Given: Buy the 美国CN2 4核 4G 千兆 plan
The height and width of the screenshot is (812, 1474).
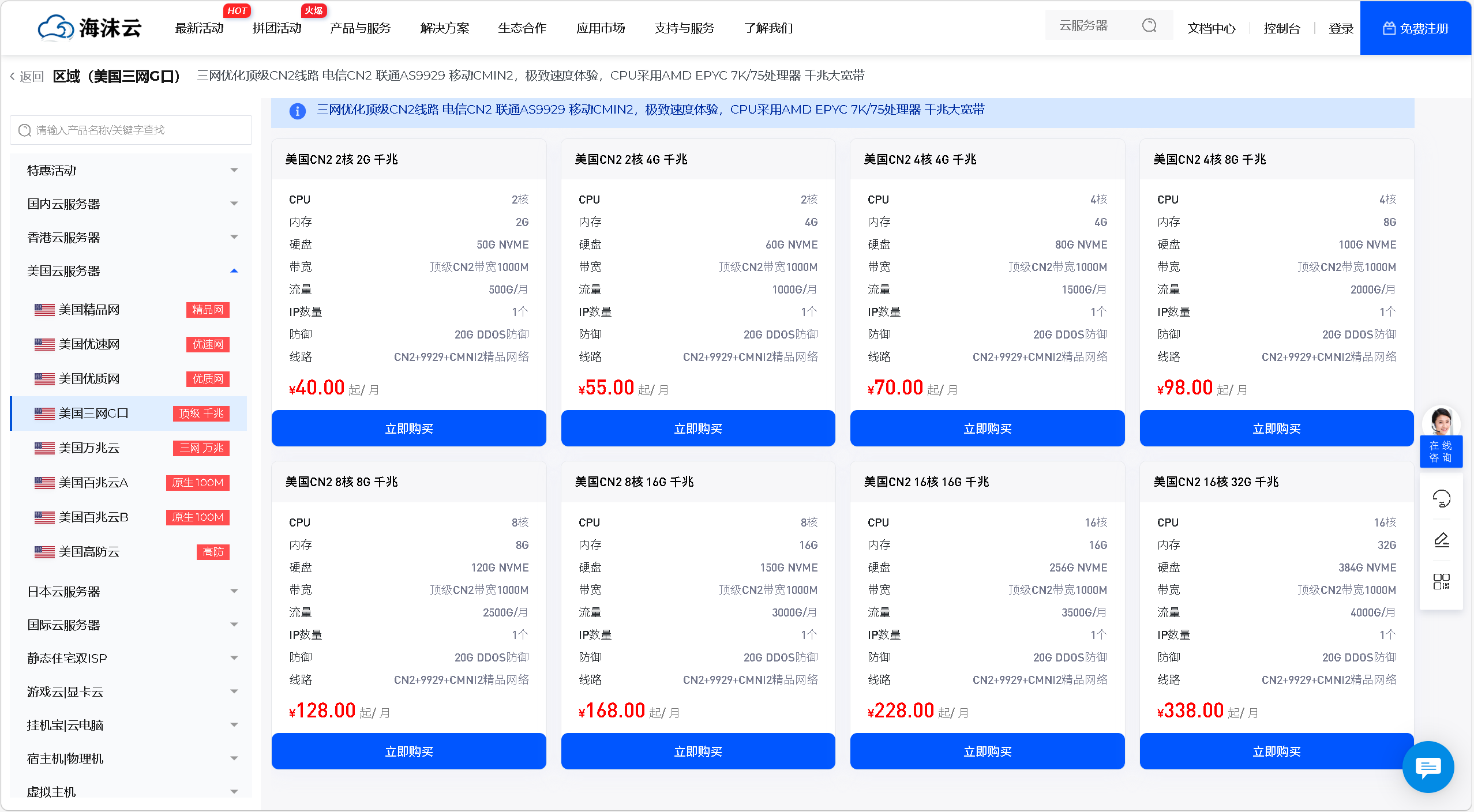Looking at the screenshot, I should 988,428.
